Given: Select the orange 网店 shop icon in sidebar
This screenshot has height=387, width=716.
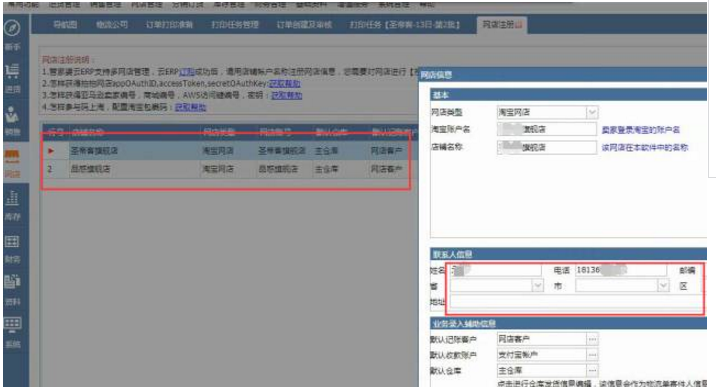Looking at the screenshot, I should (x=12, y=157).
